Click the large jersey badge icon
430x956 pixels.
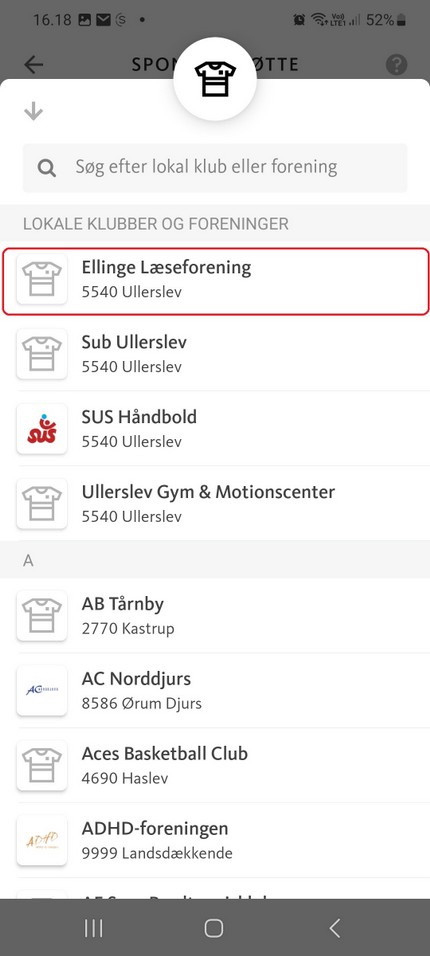(x=215, y=79)
